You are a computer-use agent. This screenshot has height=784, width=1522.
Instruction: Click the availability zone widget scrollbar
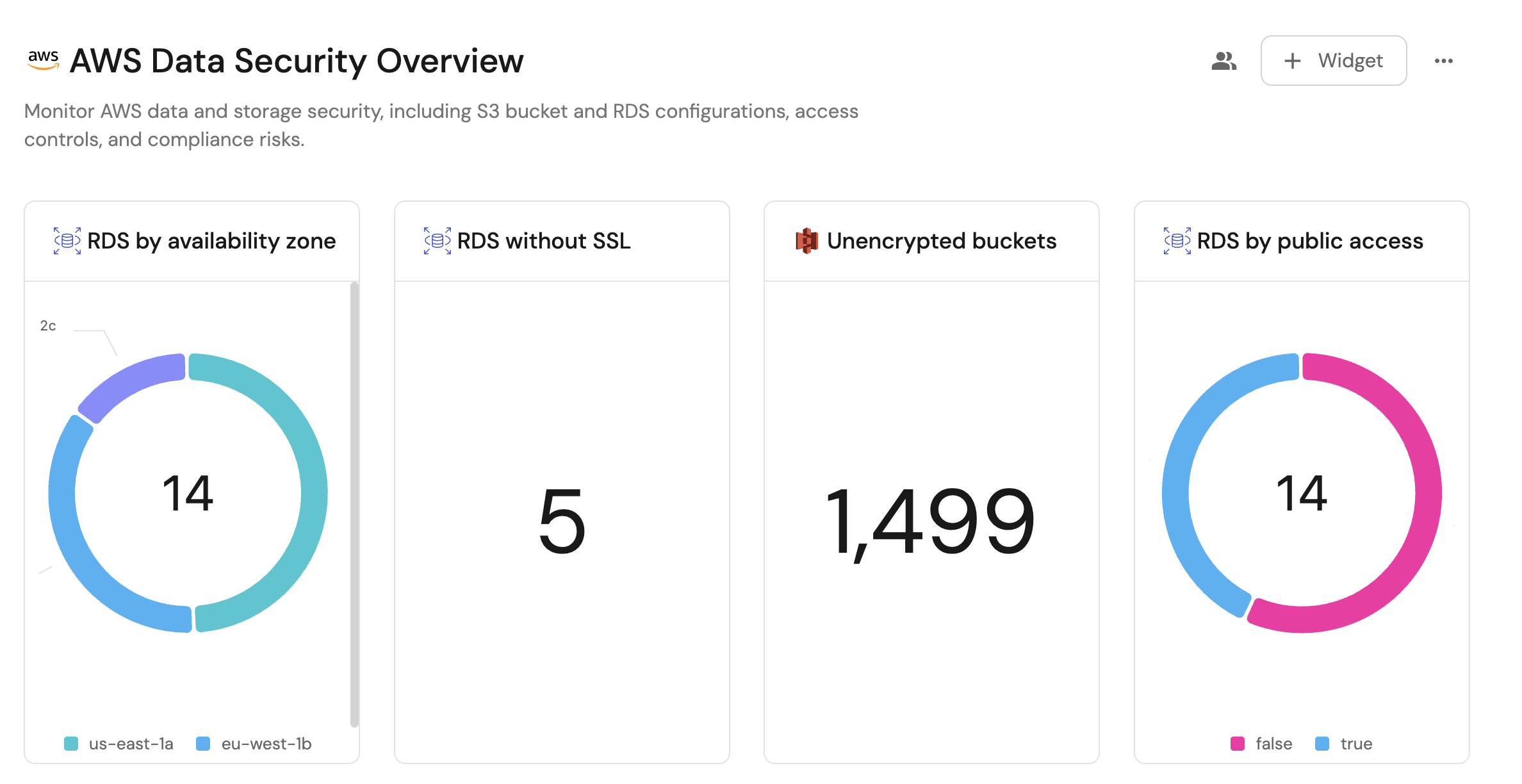[x=354, y=505]
